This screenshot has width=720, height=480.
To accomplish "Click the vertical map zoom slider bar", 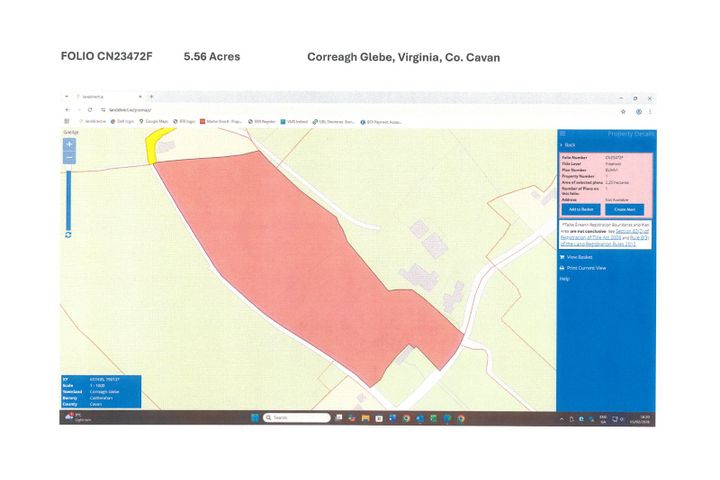I will coord(68,195).
